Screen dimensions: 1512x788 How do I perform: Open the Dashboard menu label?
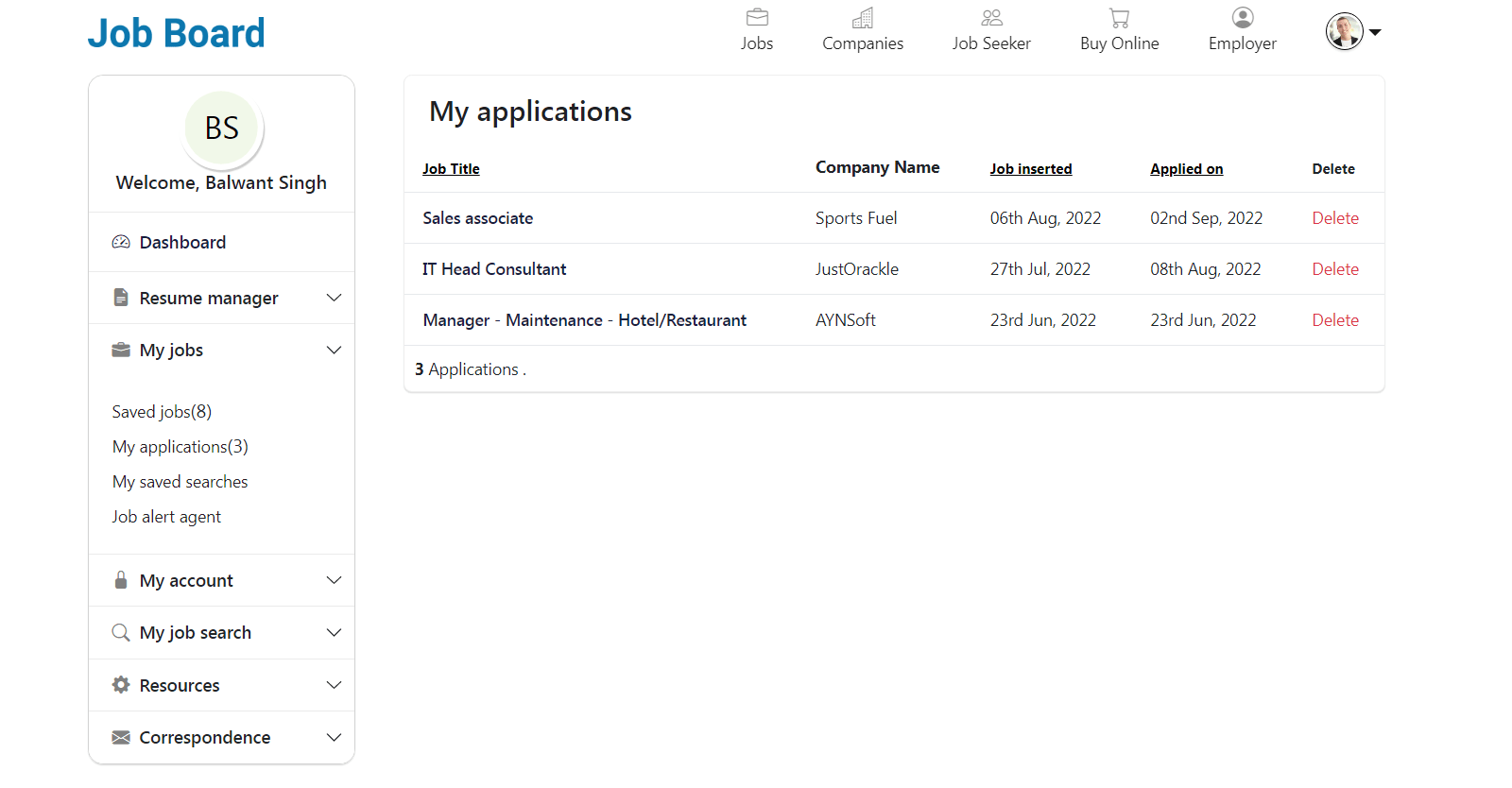coord(182,242)
